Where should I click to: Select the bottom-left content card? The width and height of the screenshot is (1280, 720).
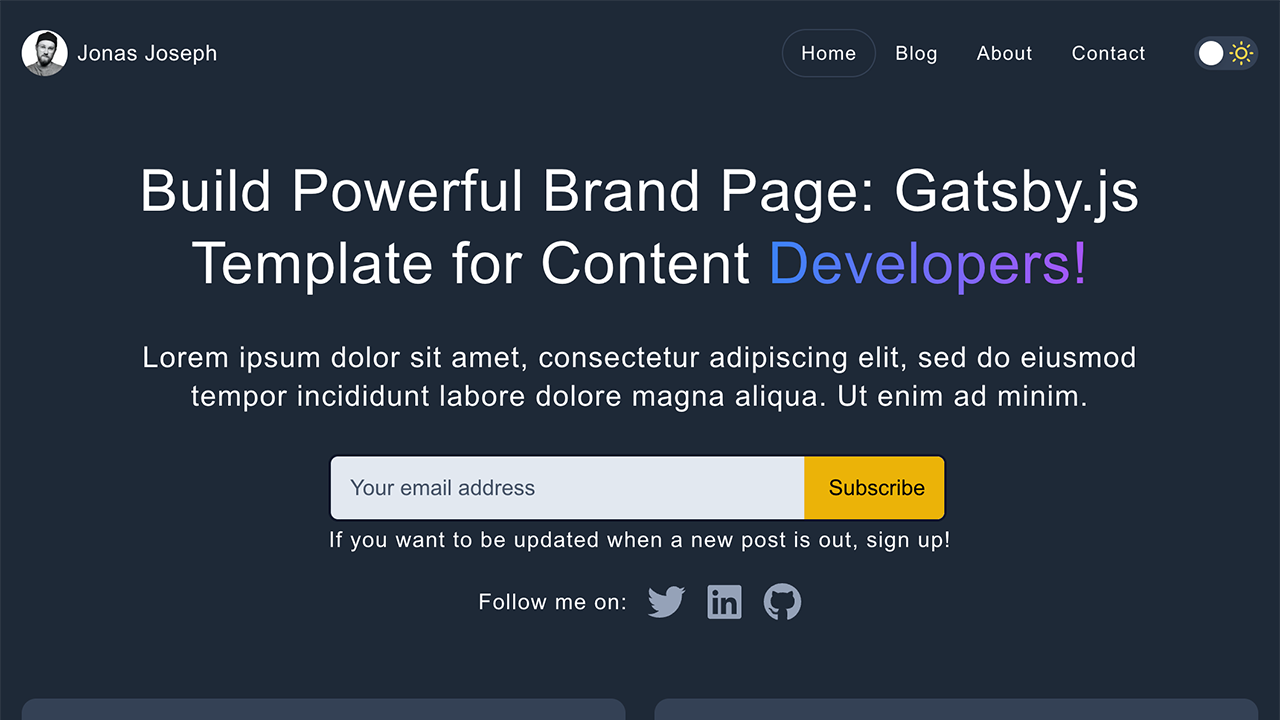(323, 709)
